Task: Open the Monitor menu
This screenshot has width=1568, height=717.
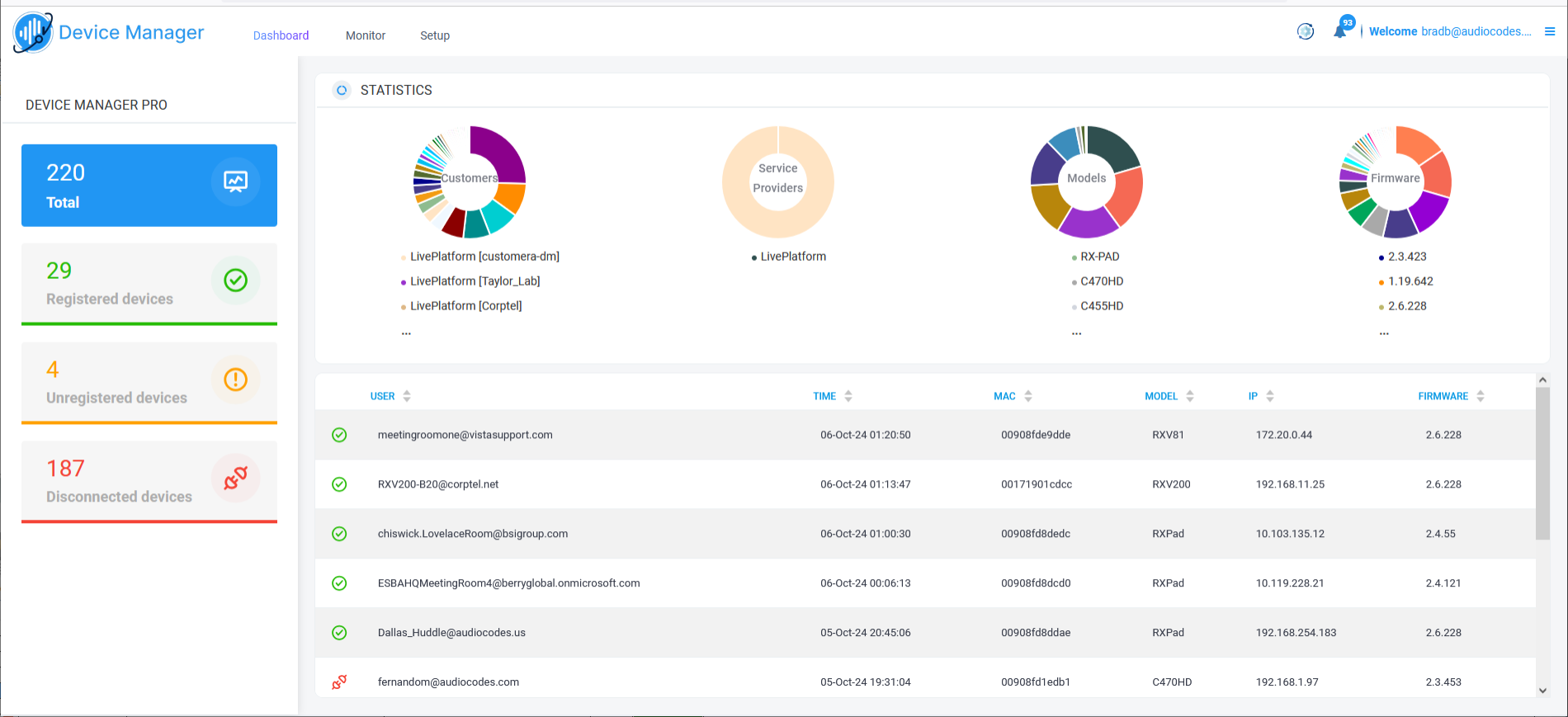Action: pyautogui.click(x=366, y=35)
